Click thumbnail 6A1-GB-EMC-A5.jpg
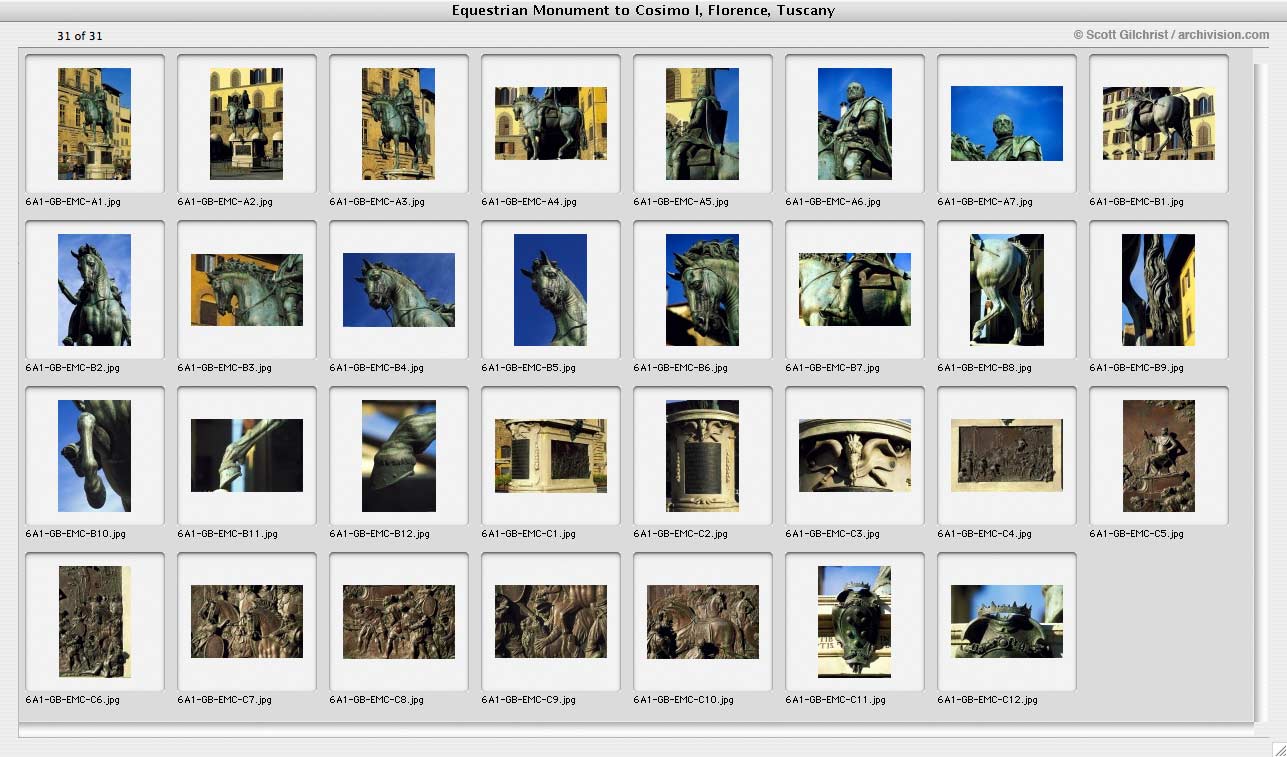The width and height of the screenshot is (1287, 757). click(702, 123)
